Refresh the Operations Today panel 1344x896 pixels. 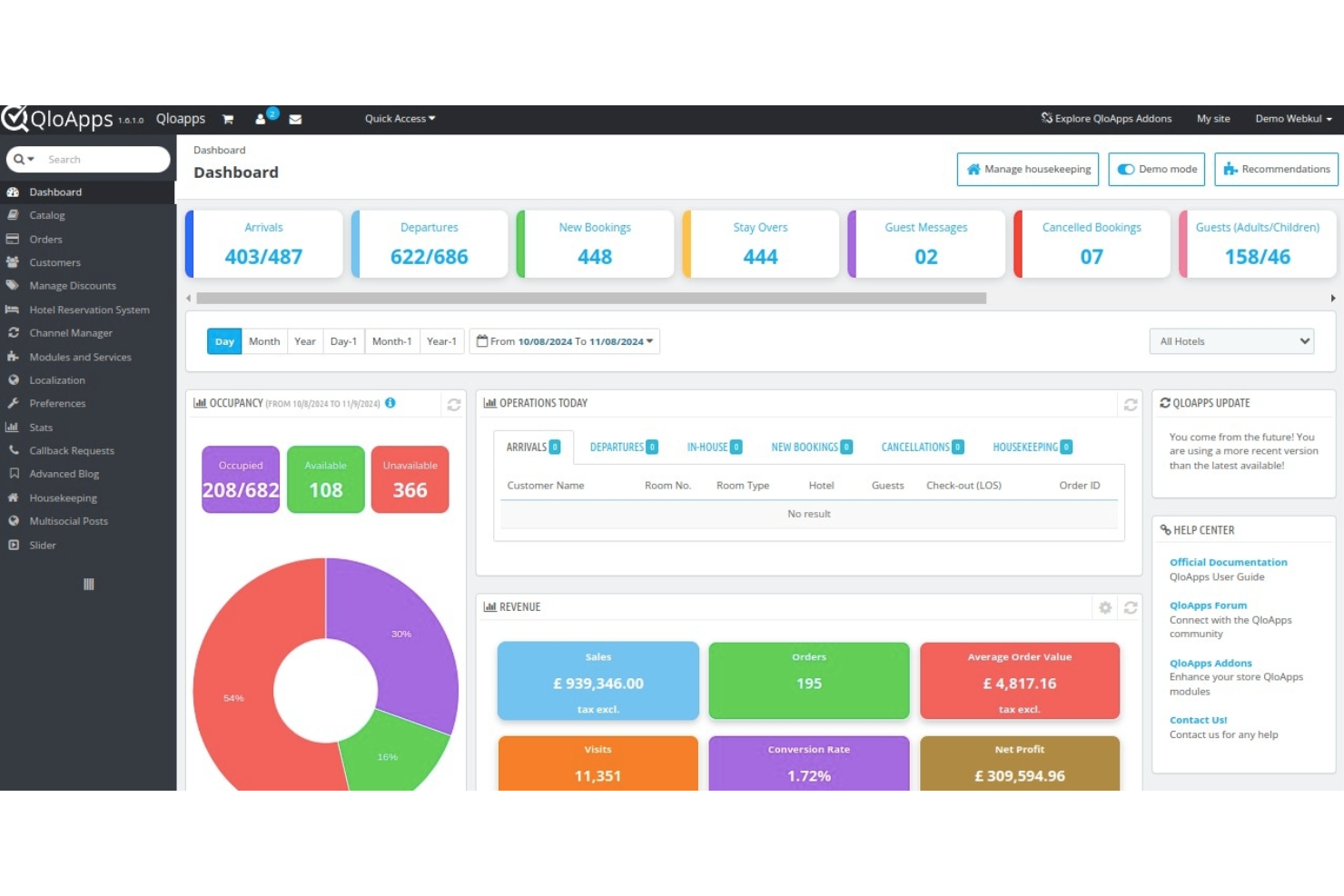tap(1131, 404)
